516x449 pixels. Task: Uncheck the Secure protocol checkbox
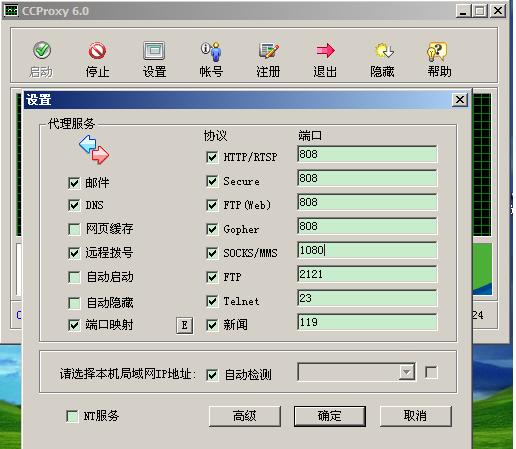[x=212, y=181]
